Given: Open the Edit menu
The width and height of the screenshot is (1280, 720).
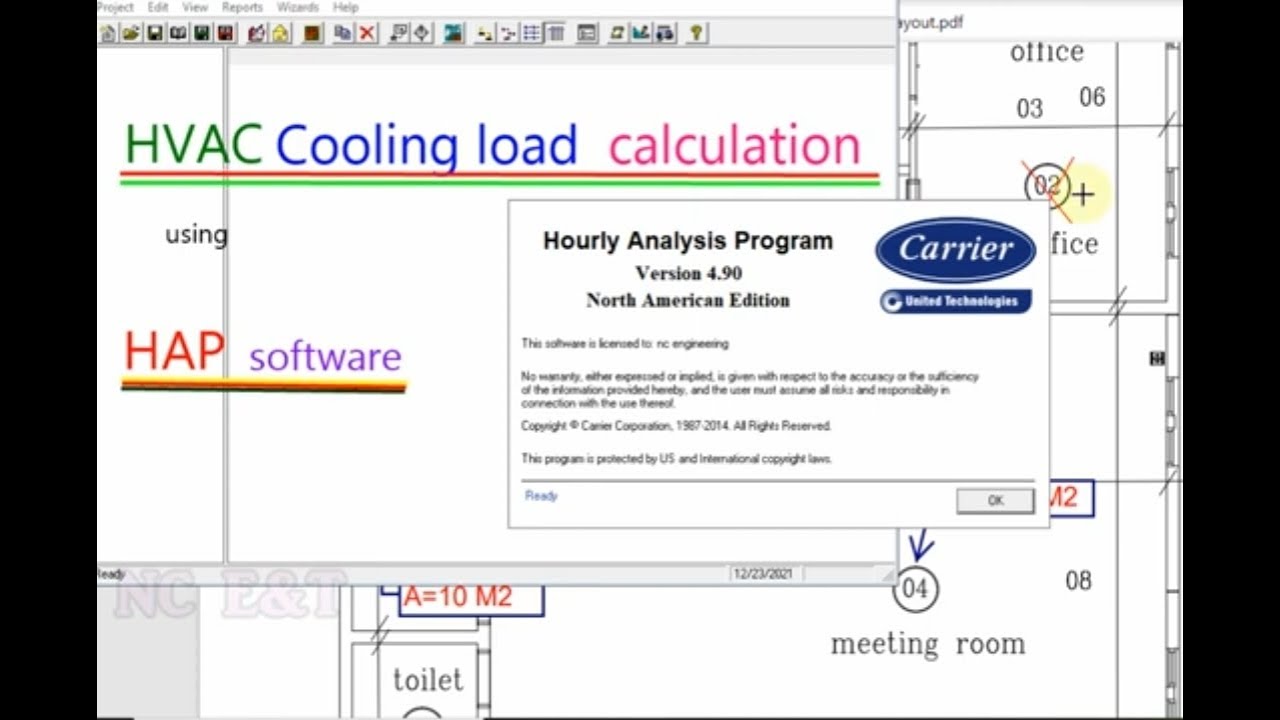Looking at the screenshot, I should click(x=158, y=7).
